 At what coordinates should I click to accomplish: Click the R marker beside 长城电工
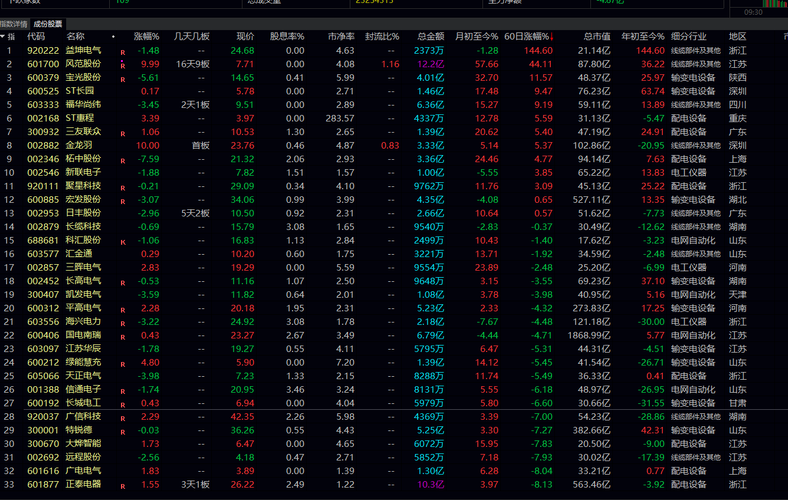[123, 405]
